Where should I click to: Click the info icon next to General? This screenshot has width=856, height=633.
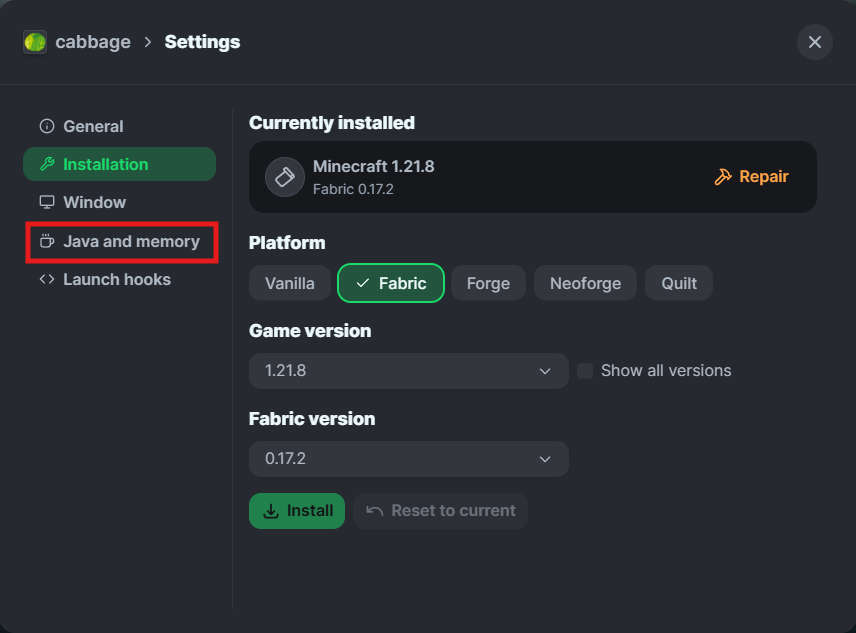(x=46, y=126)
